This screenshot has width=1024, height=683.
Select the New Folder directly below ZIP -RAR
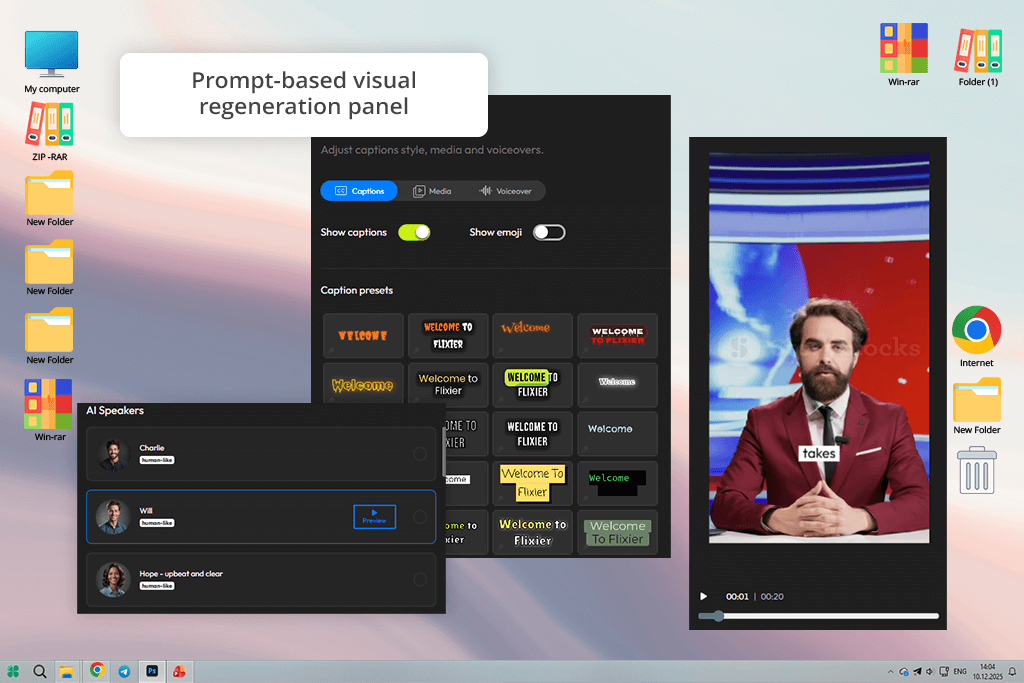click(50, 199)
